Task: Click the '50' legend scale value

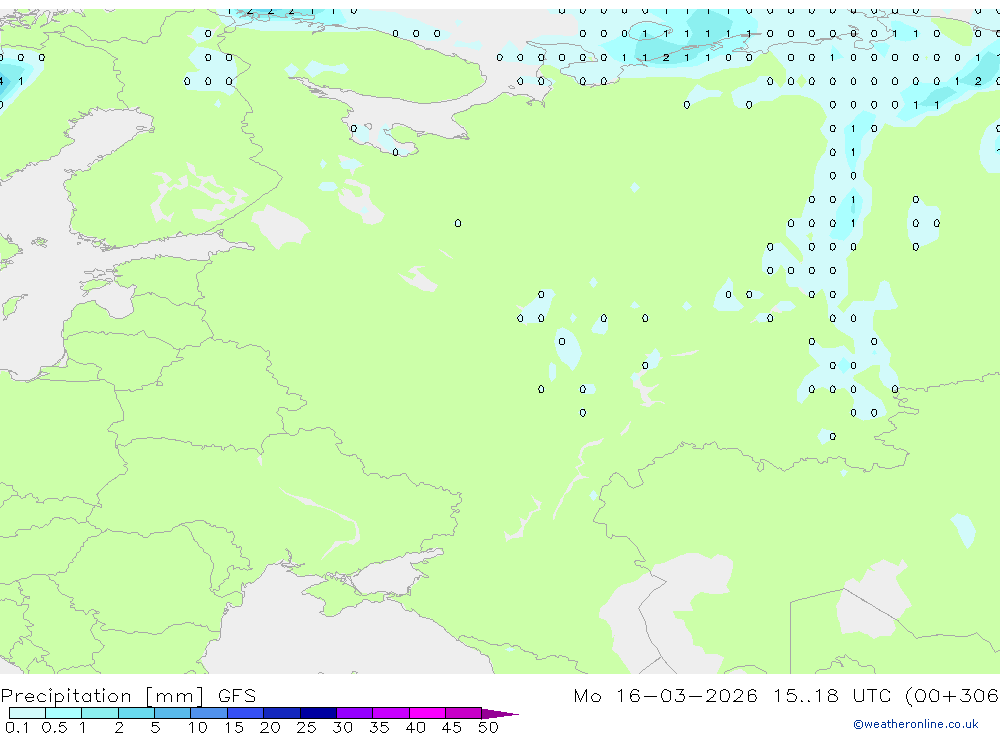Action: click(488, 727)
